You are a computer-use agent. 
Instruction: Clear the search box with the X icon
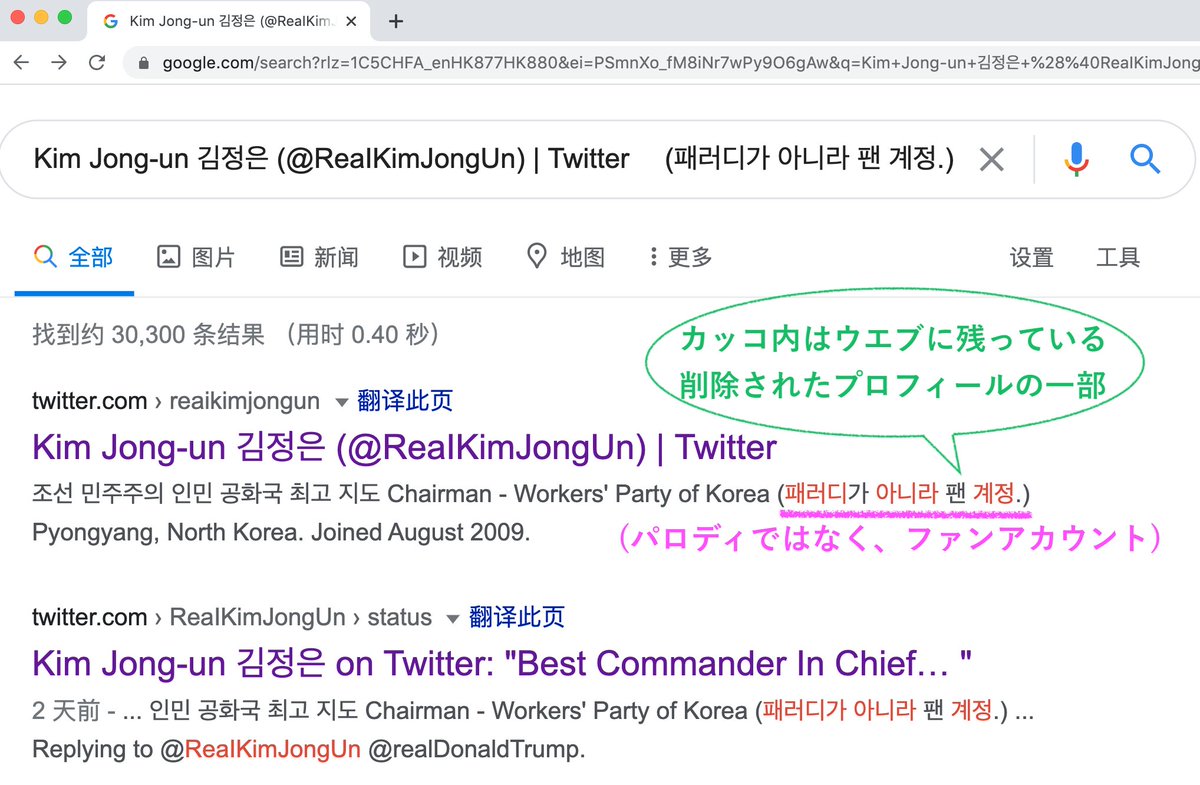pyautogui.click(x=991, y=158)
